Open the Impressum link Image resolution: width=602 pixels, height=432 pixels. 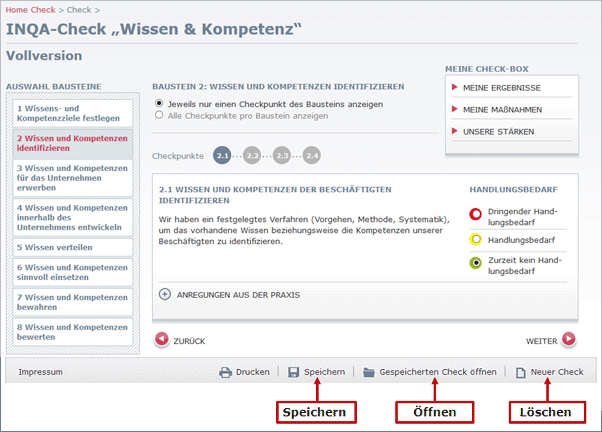tap(41, 372)
